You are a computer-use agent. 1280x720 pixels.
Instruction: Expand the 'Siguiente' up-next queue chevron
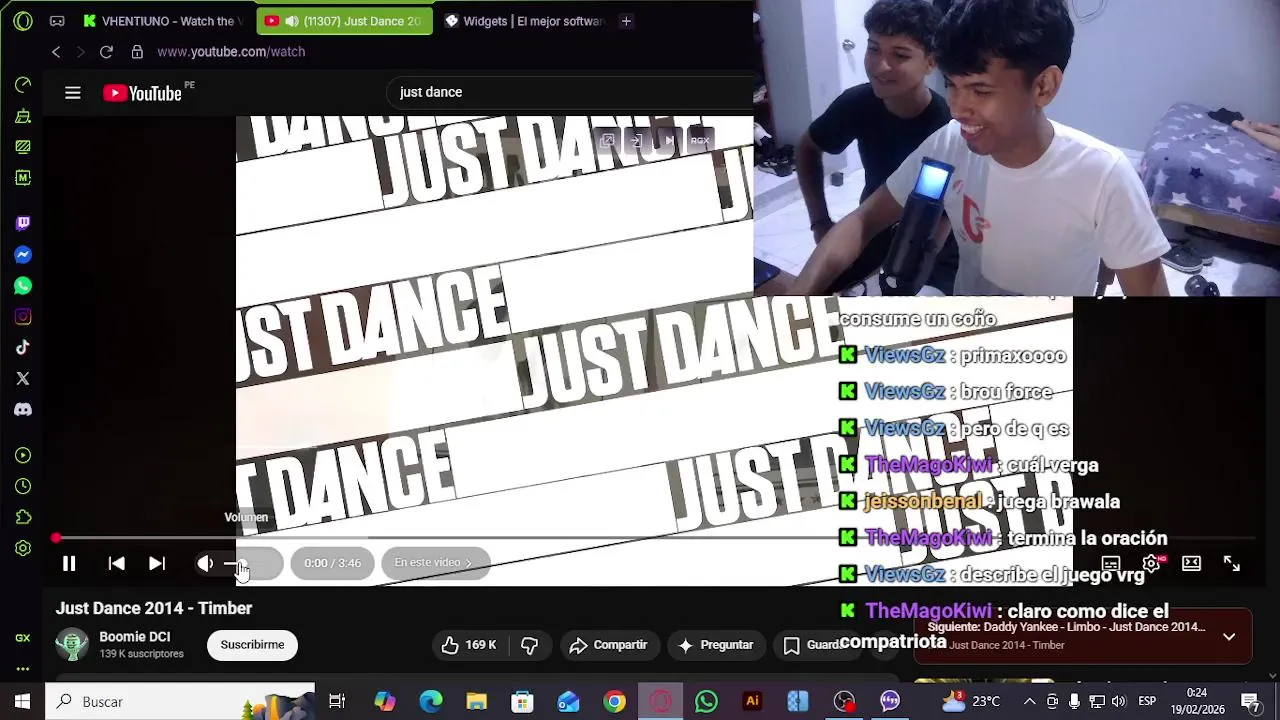point(1229,636)
